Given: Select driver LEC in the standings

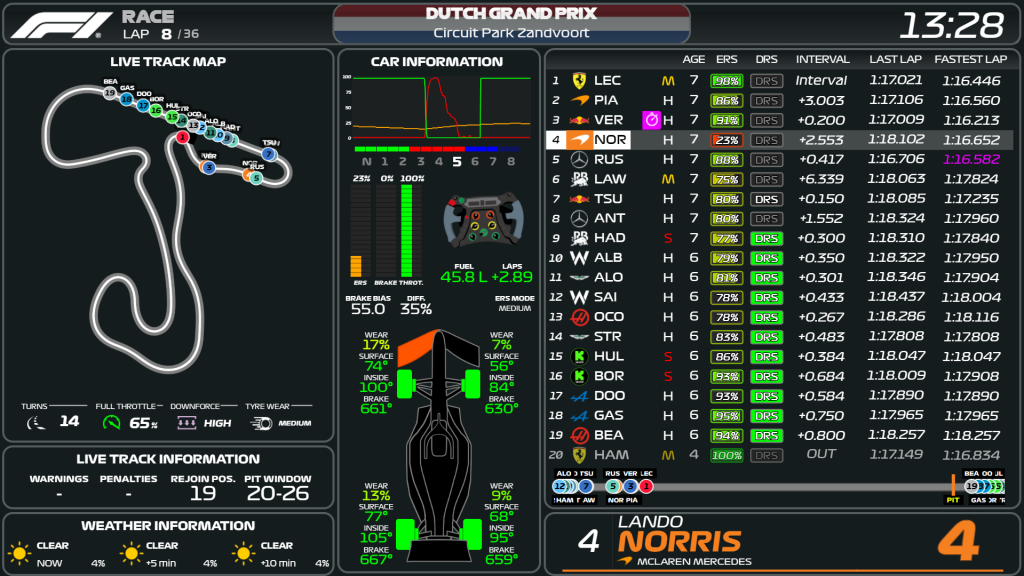Looking at the screenshot, I should pyautogui.click(x=779, y=80).
